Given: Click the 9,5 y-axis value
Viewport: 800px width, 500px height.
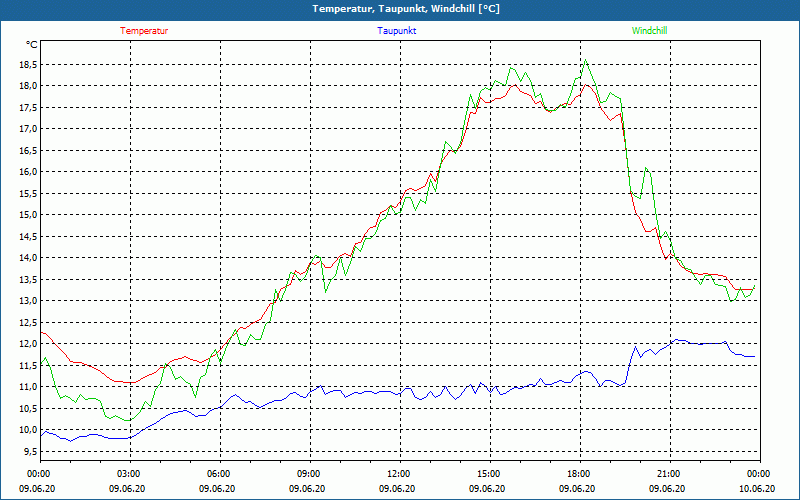Looking at the screenshot, I should pos(30,451).
